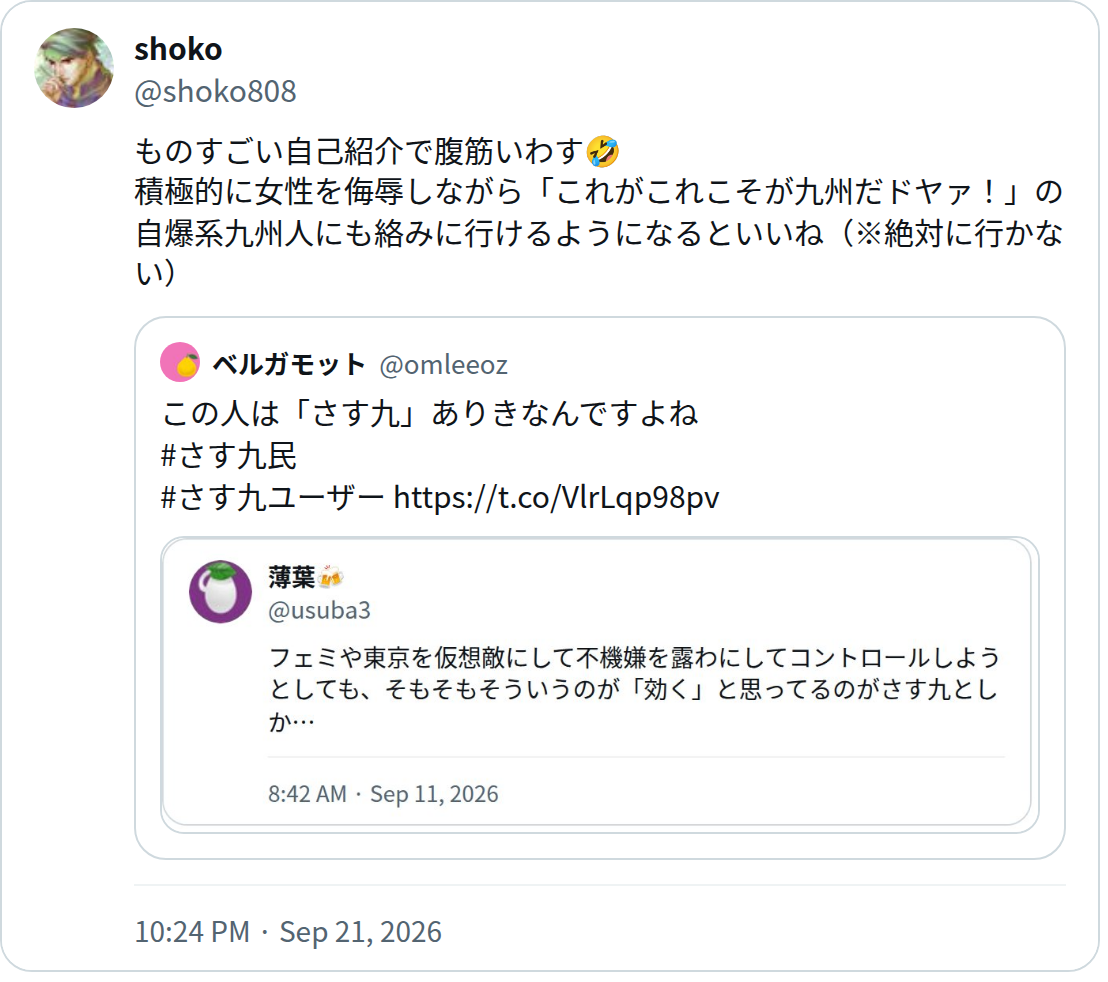Click the shoko display name
Screen dimensions: 1108x982
(x=178, y=49)
